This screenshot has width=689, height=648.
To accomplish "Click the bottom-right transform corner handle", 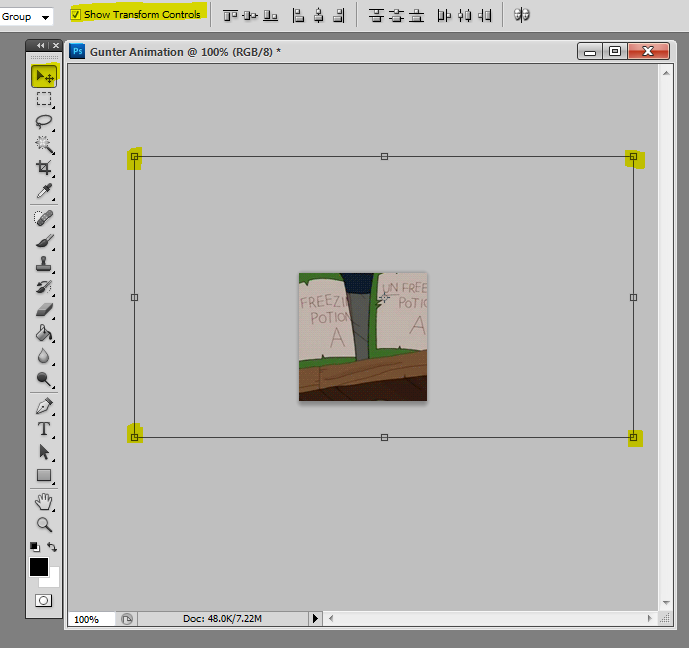I will click(x=633, y=437).
